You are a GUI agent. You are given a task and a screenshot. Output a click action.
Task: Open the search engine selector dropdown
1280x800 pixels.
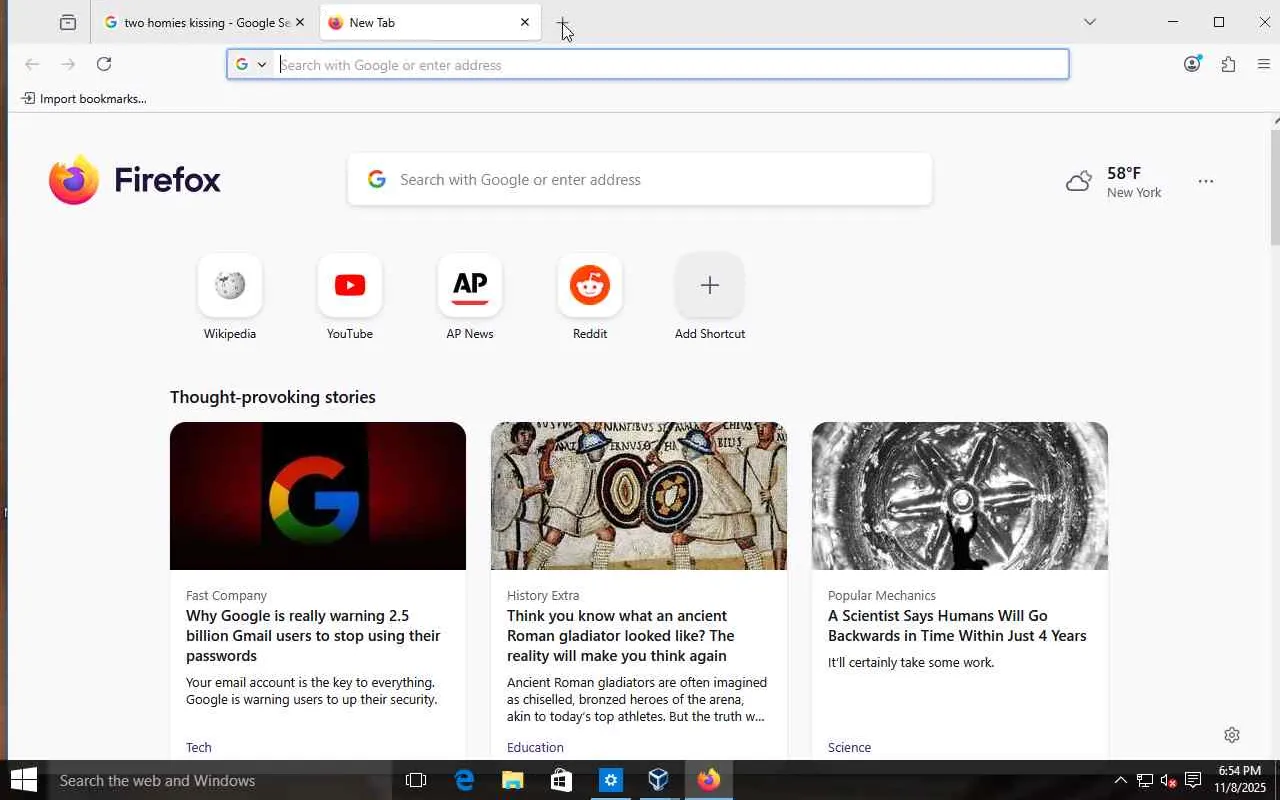point(251,64)
